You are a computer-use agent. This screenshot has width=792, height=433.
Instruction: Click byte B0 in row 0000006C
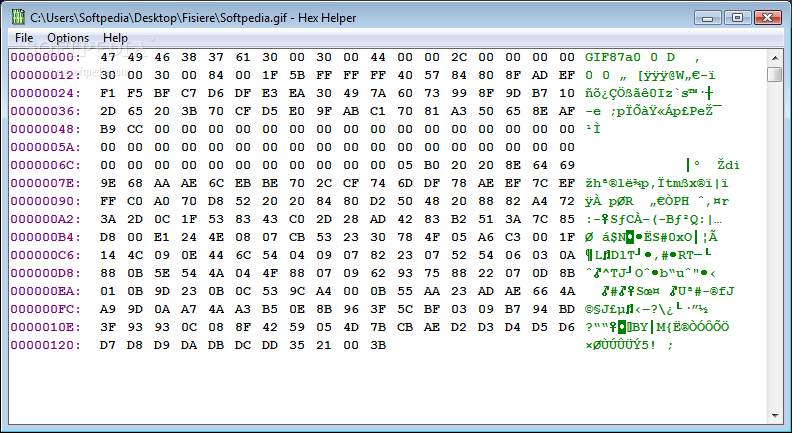coord(432,165)
